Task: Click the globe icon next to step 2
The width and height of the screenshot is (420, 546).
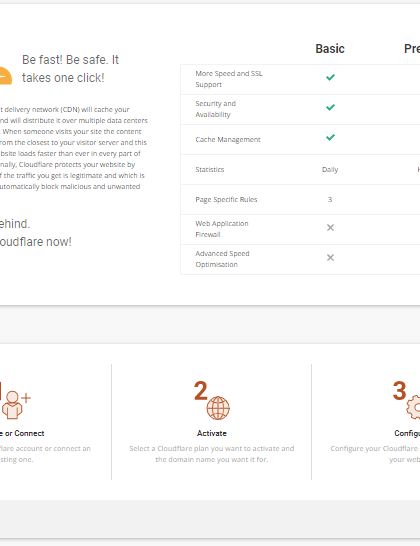Action: coord(218,408)
